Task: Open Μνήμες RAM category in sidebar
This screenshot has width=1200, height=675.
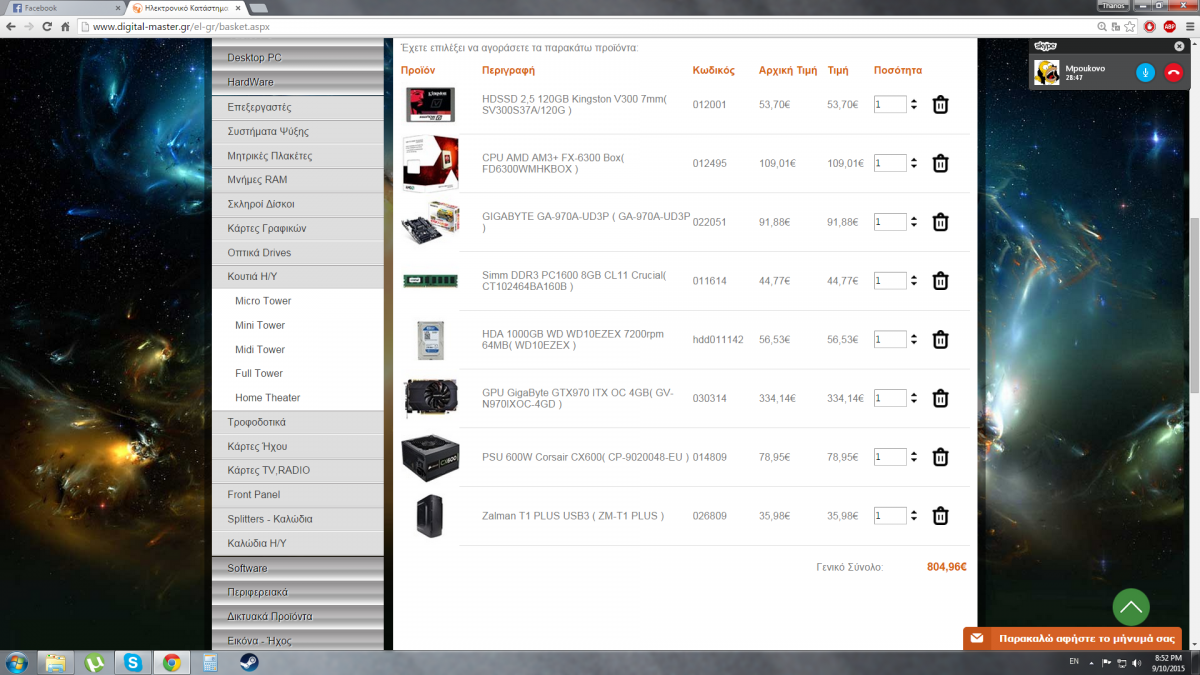Action: pyautogui.click(x=298, y=180)
